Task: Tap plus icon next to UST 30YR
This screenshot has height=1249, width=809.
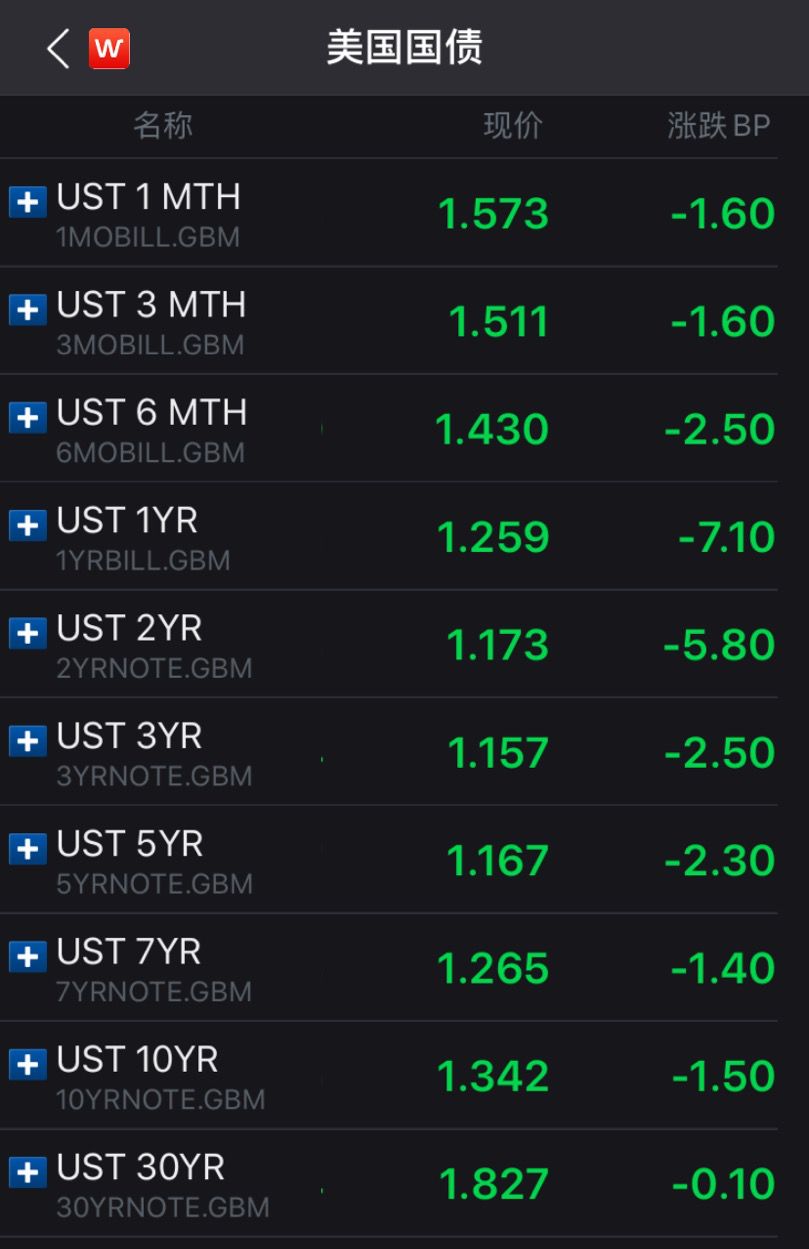Action: [27, 1172]
